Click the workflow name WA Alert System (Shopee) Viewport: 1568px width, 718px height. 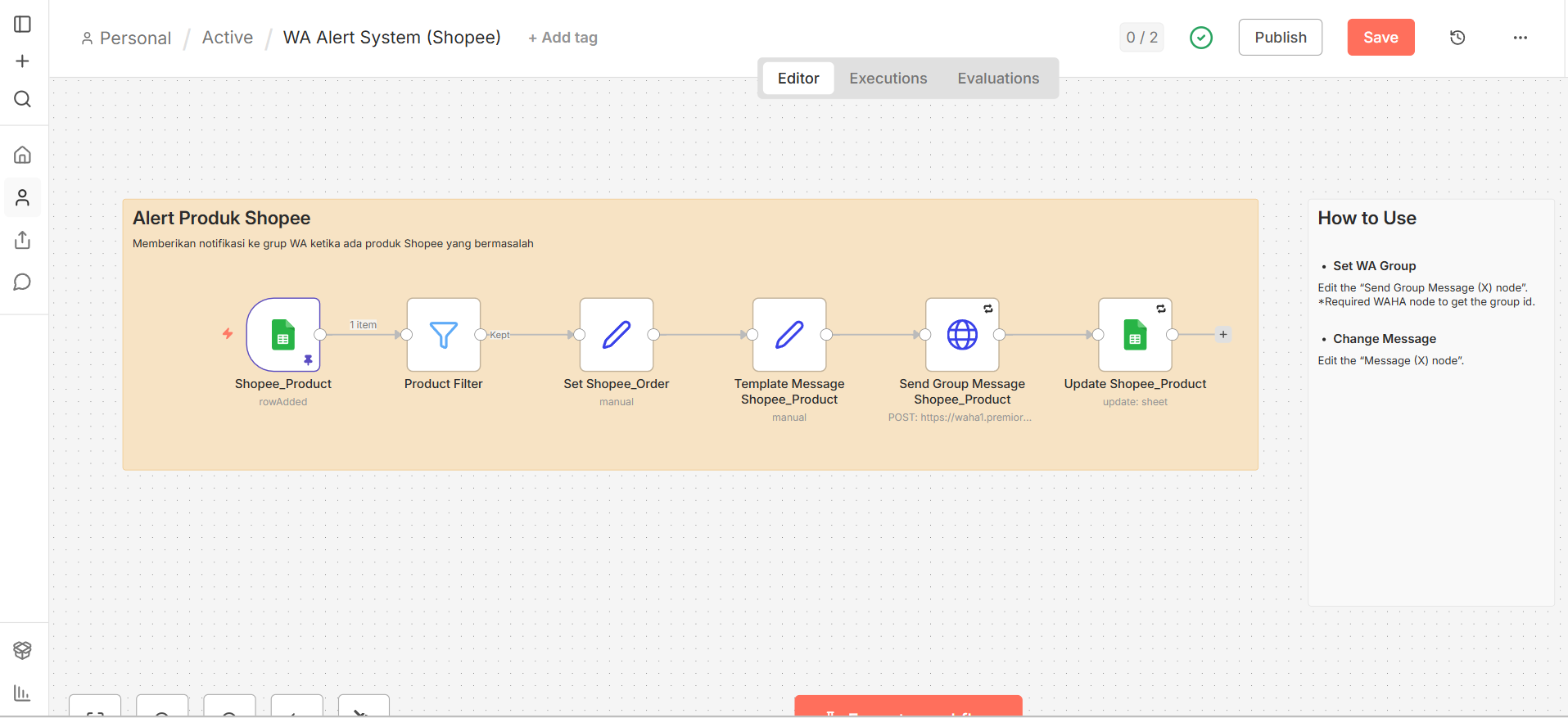tap(391, 38)
